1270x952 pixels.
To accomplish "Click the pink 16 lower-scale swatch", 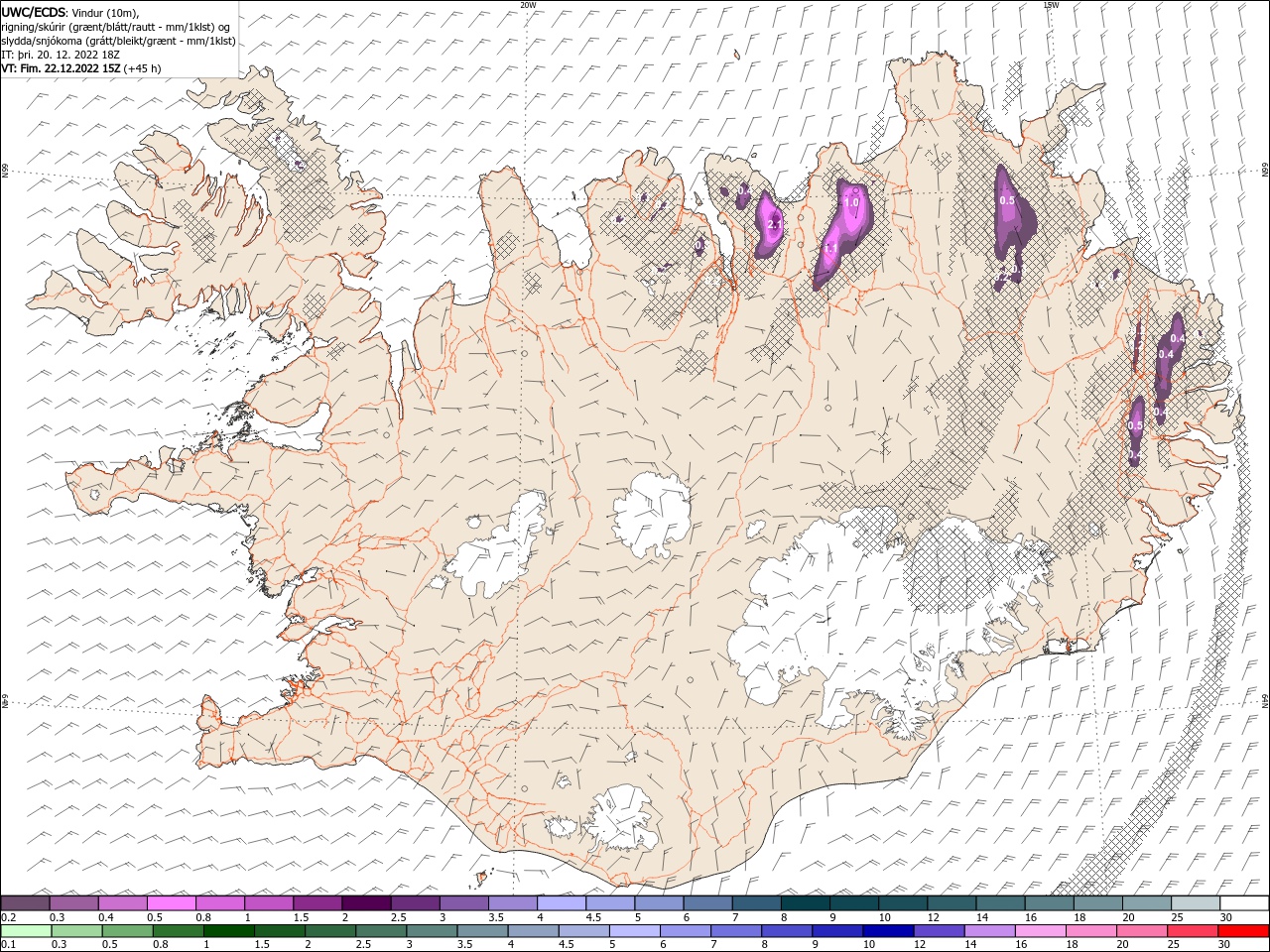I will coord(1041,930).
